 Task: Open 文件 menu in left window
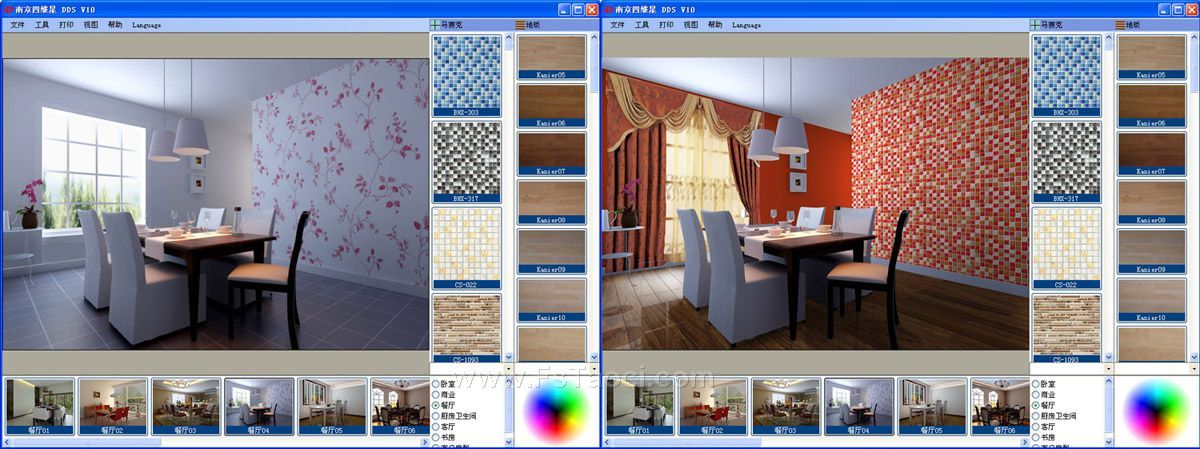pos(17,24)
